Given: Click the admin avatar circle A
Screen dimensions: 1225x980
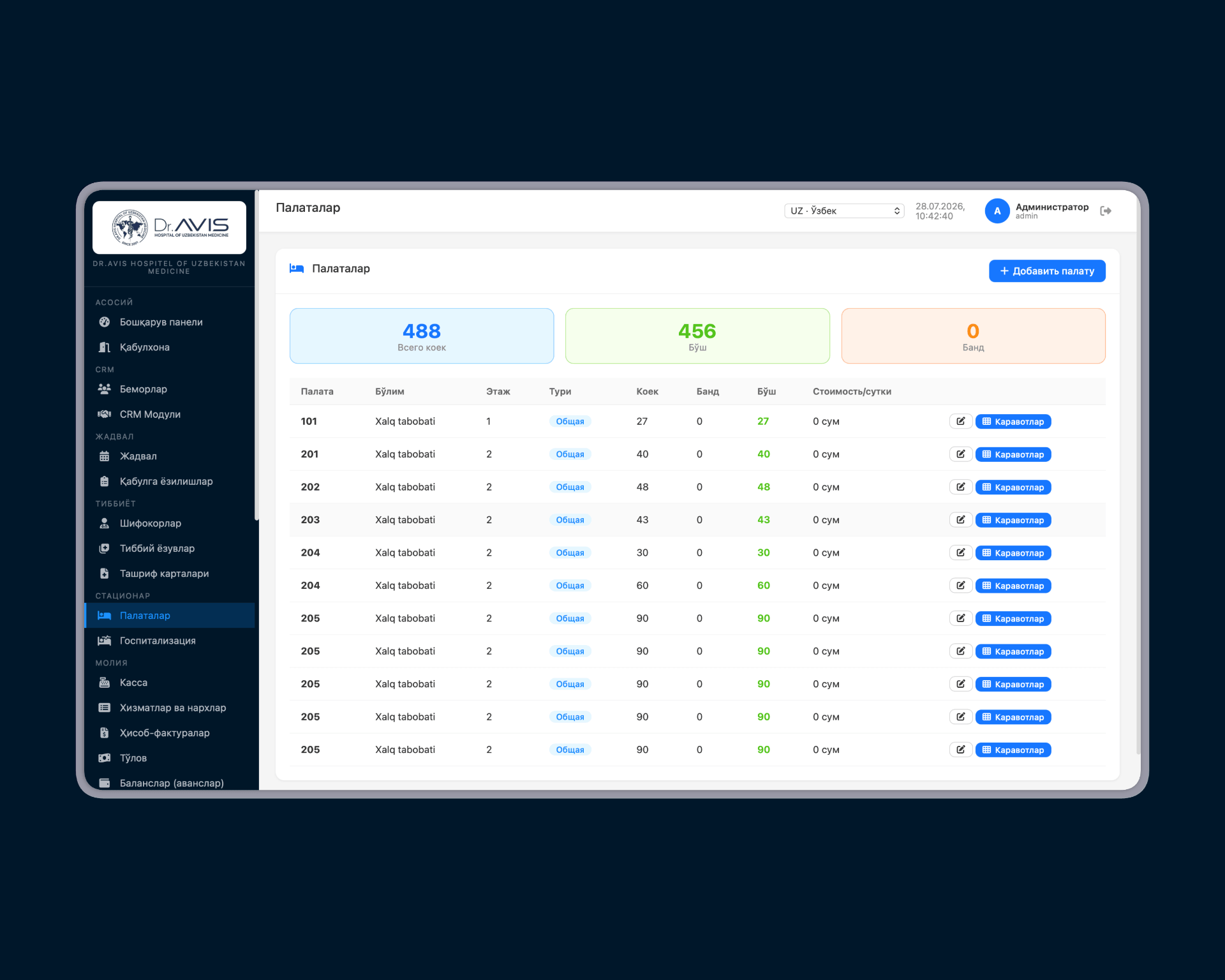Looking at the screenshot, I should pos(997,211).
